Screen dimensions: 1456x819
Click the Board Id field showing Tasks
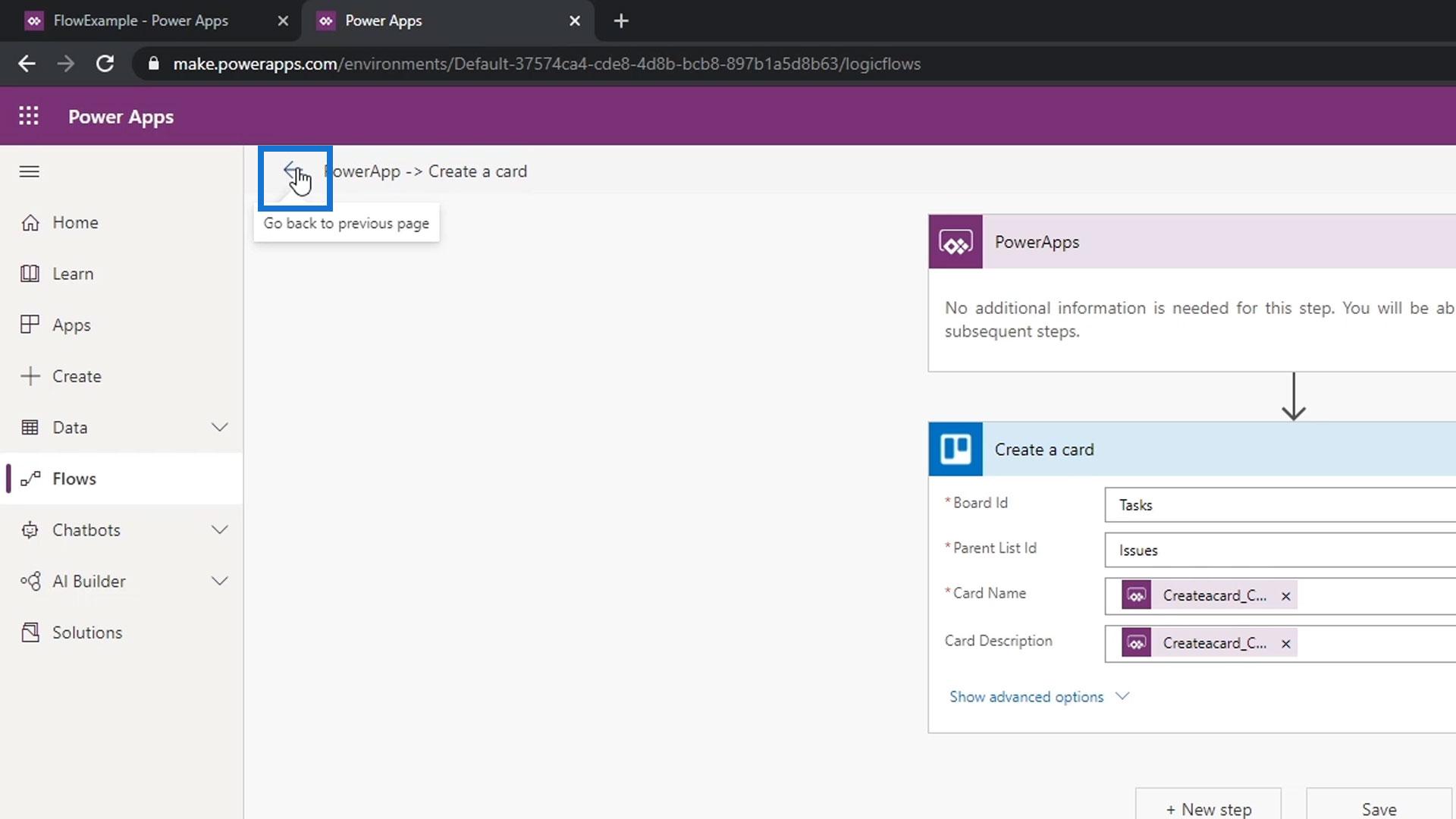(1282, 505)
